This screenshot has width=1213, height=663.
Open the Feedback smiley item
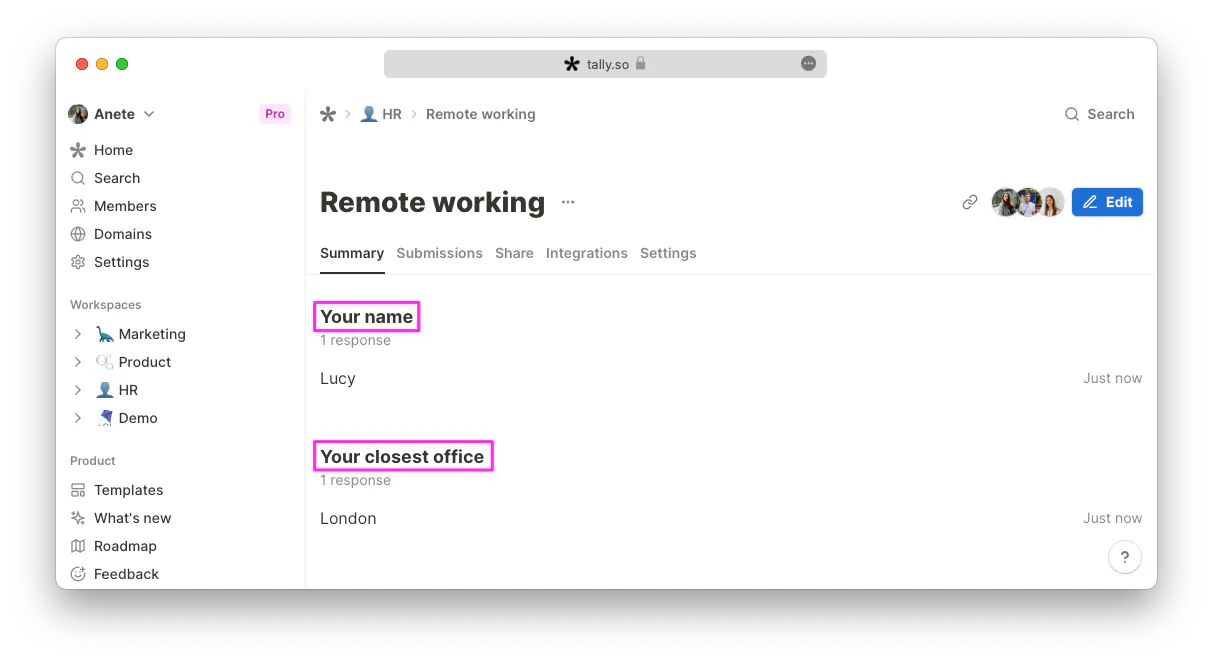(x=115, y=574)
